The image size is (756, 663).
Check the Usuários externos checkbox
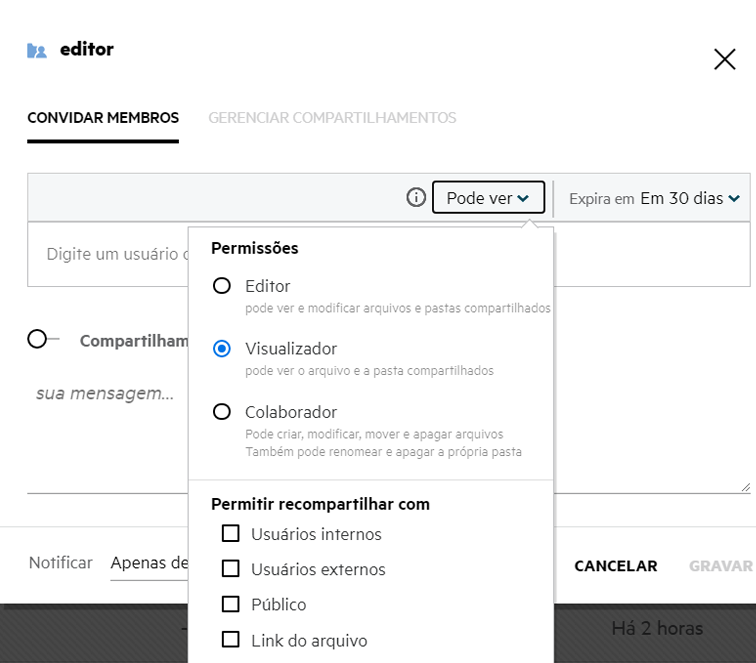pos(230,569)
